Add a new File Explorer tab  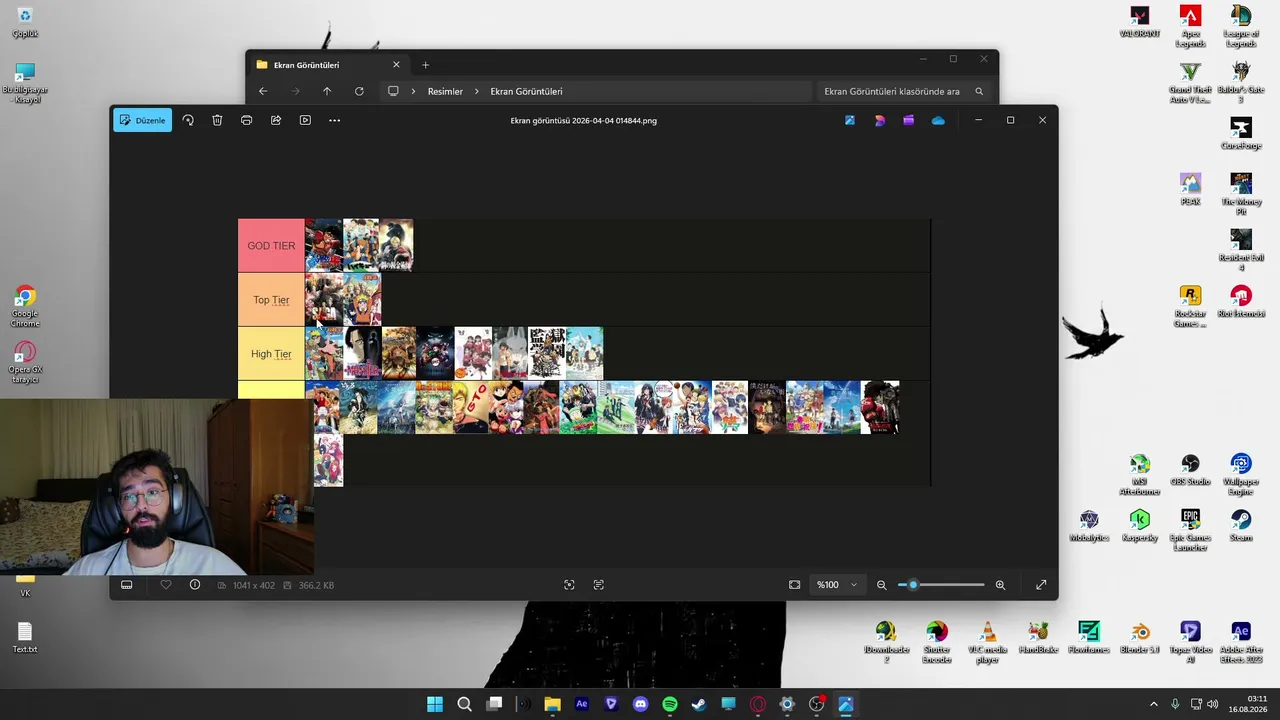pos(425,65)
